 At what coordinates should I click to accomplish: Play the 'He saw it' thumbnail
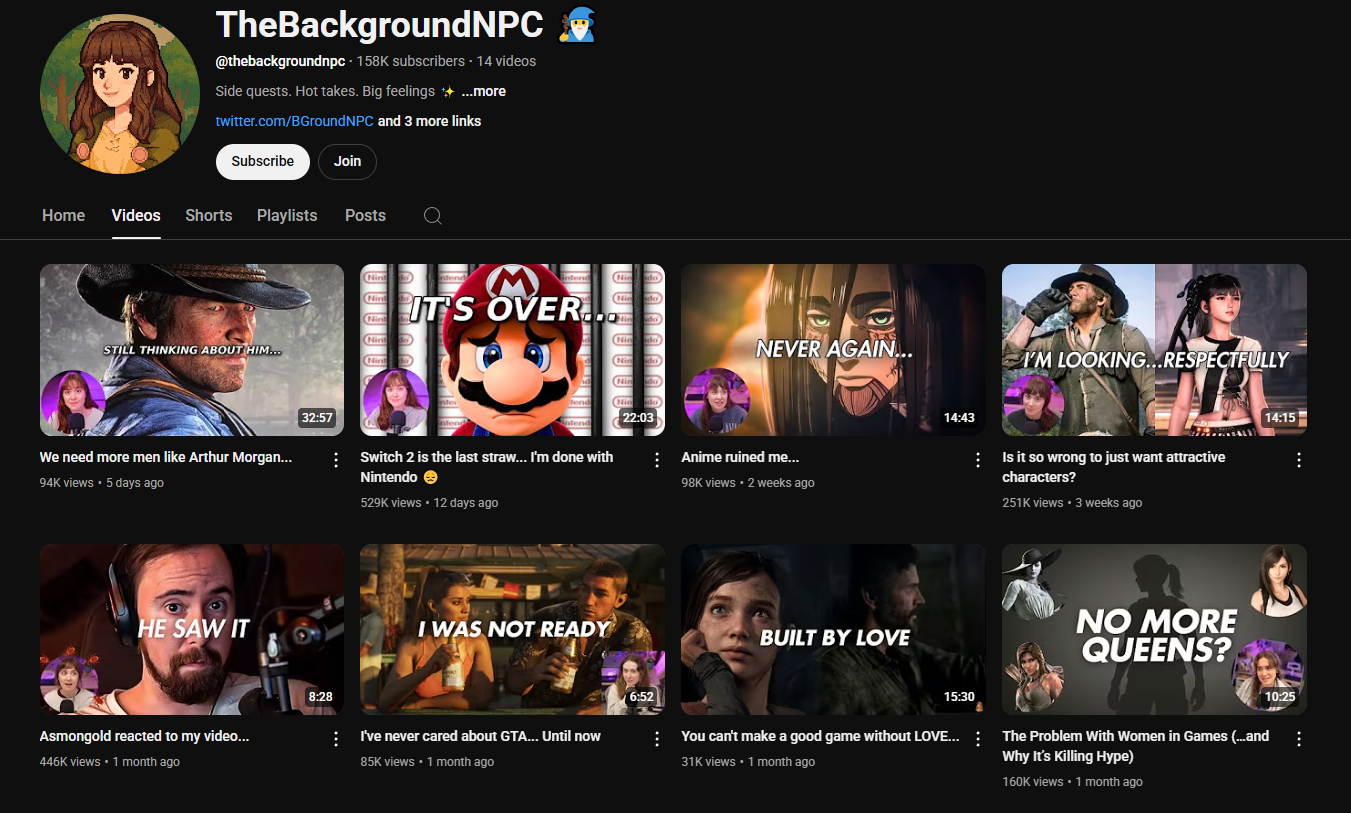pyautogui.click(x=192, y=629)
